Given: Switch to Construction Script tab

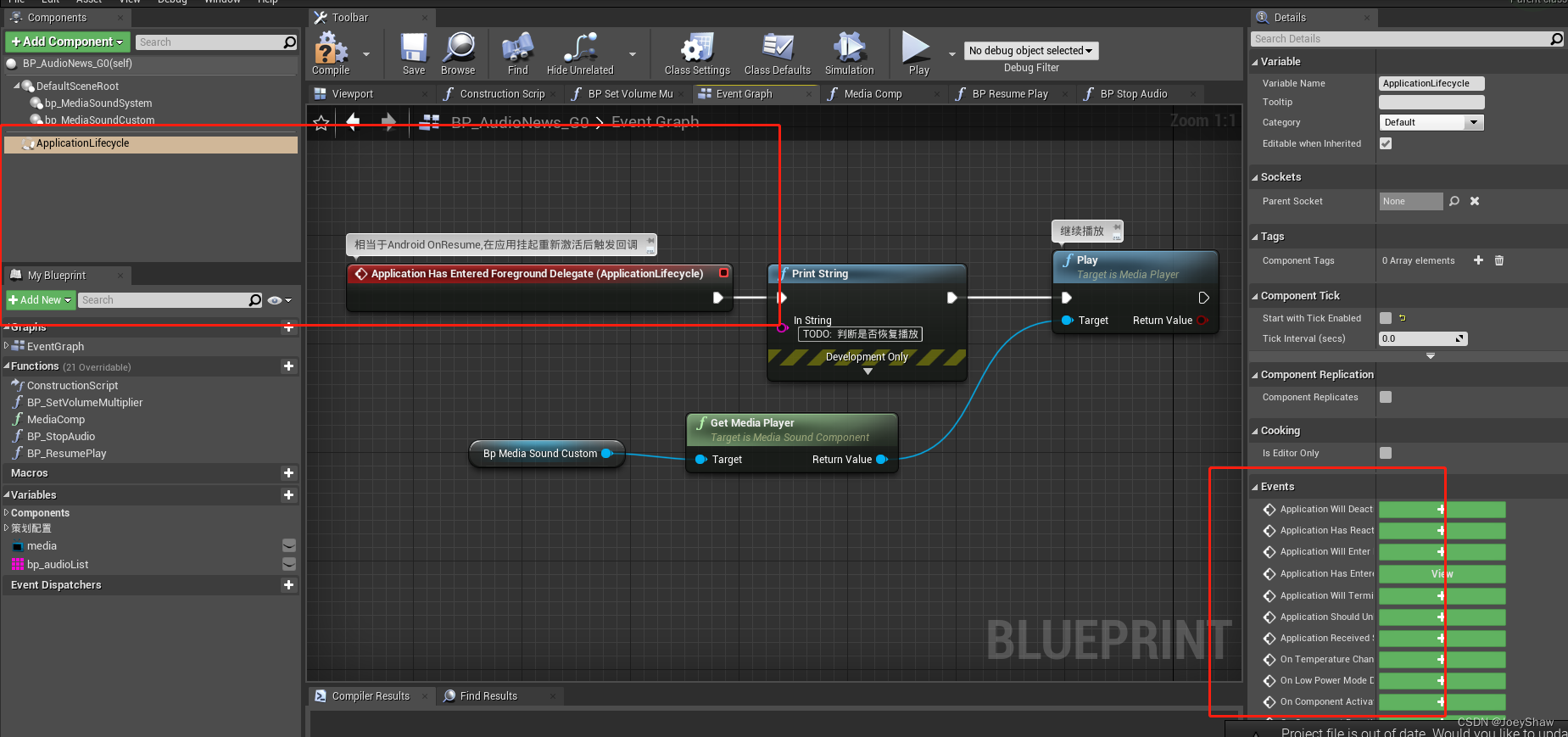Looking at the screenshot, I should pos(502,94).
